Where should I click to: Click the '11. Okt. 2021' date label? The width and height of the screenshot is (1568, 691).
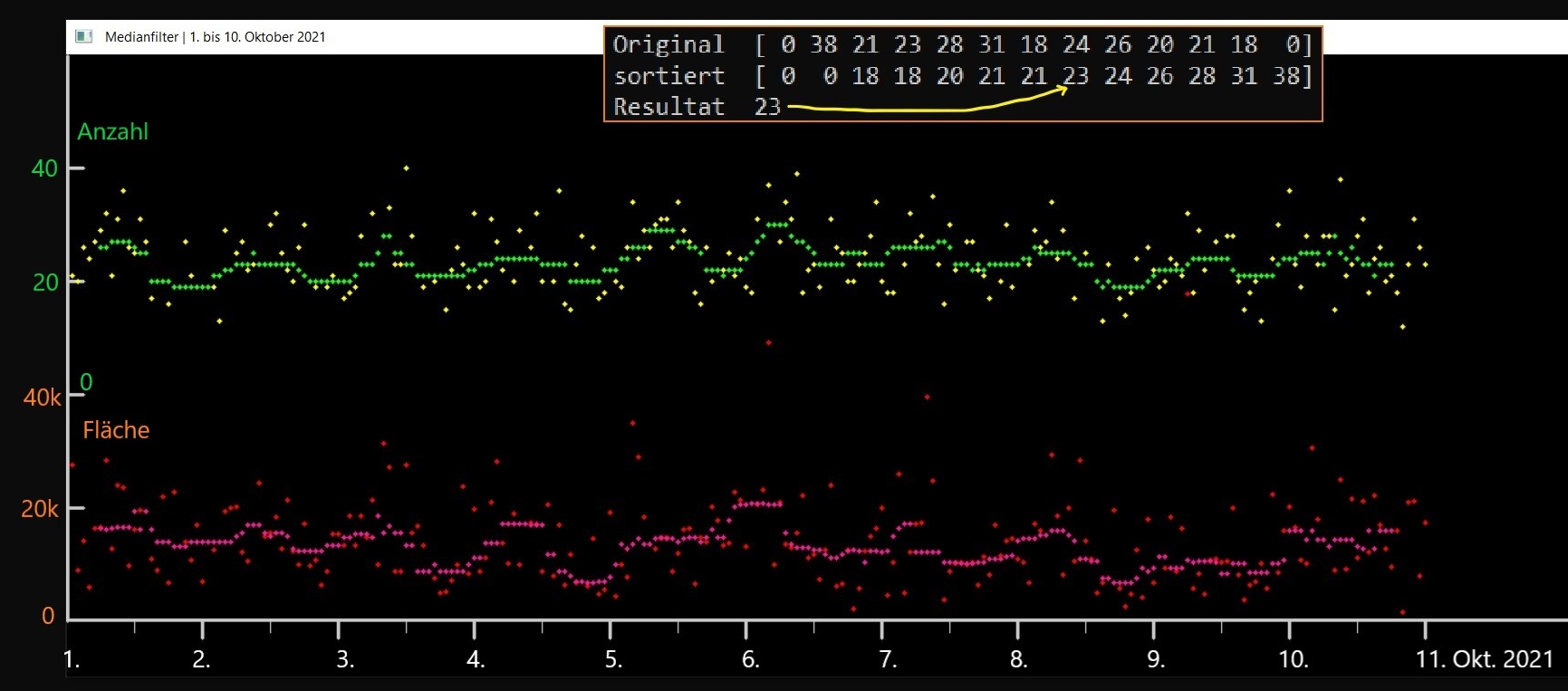1485,659
